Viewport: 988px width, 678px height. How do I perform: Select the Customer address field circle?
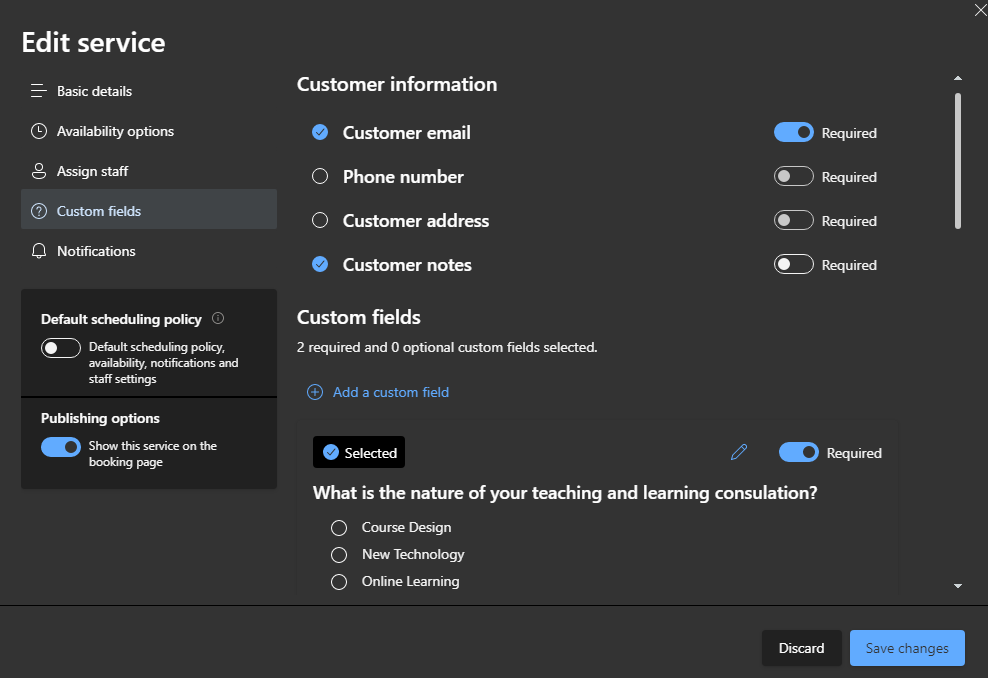(320, 221)
